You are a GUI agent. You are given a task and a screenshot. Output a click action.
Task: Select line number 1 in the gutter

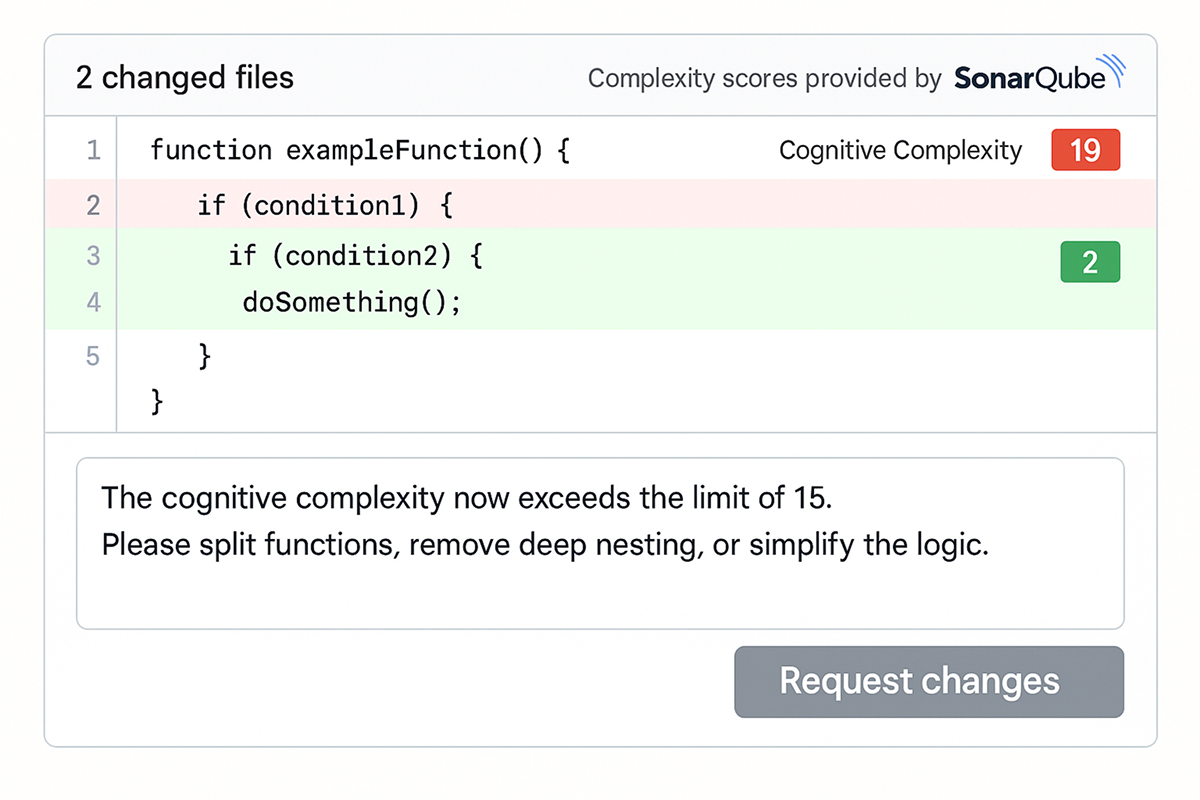coord(94,150)
